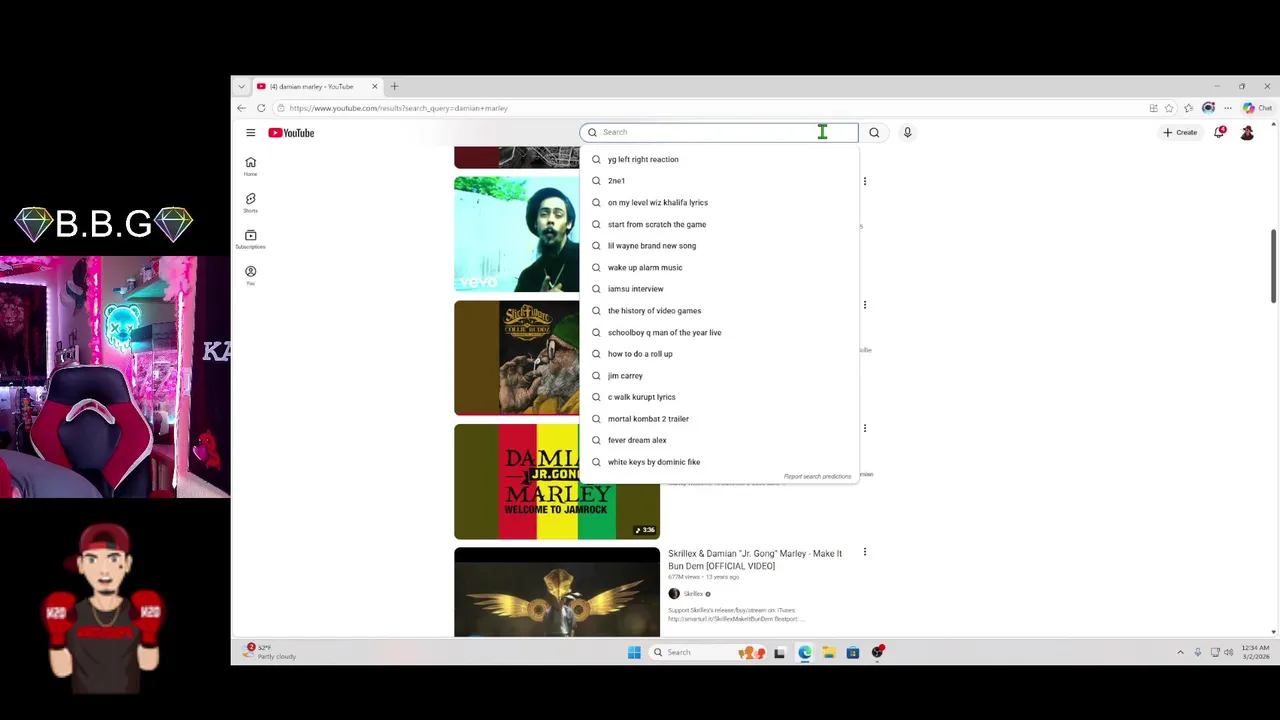Open OBS Studio from taskbar
This screenshot has height=720, width=1280.
tap(878, 653)
